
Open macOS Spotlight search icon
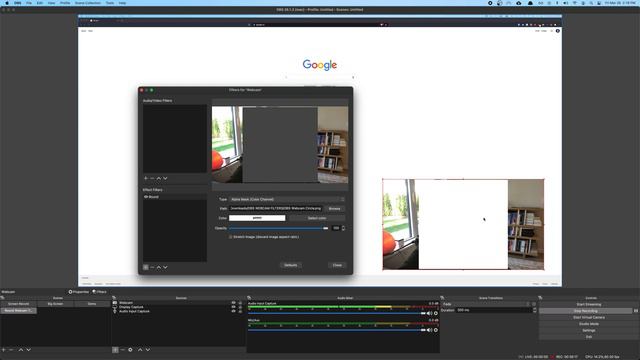point(591,3)
